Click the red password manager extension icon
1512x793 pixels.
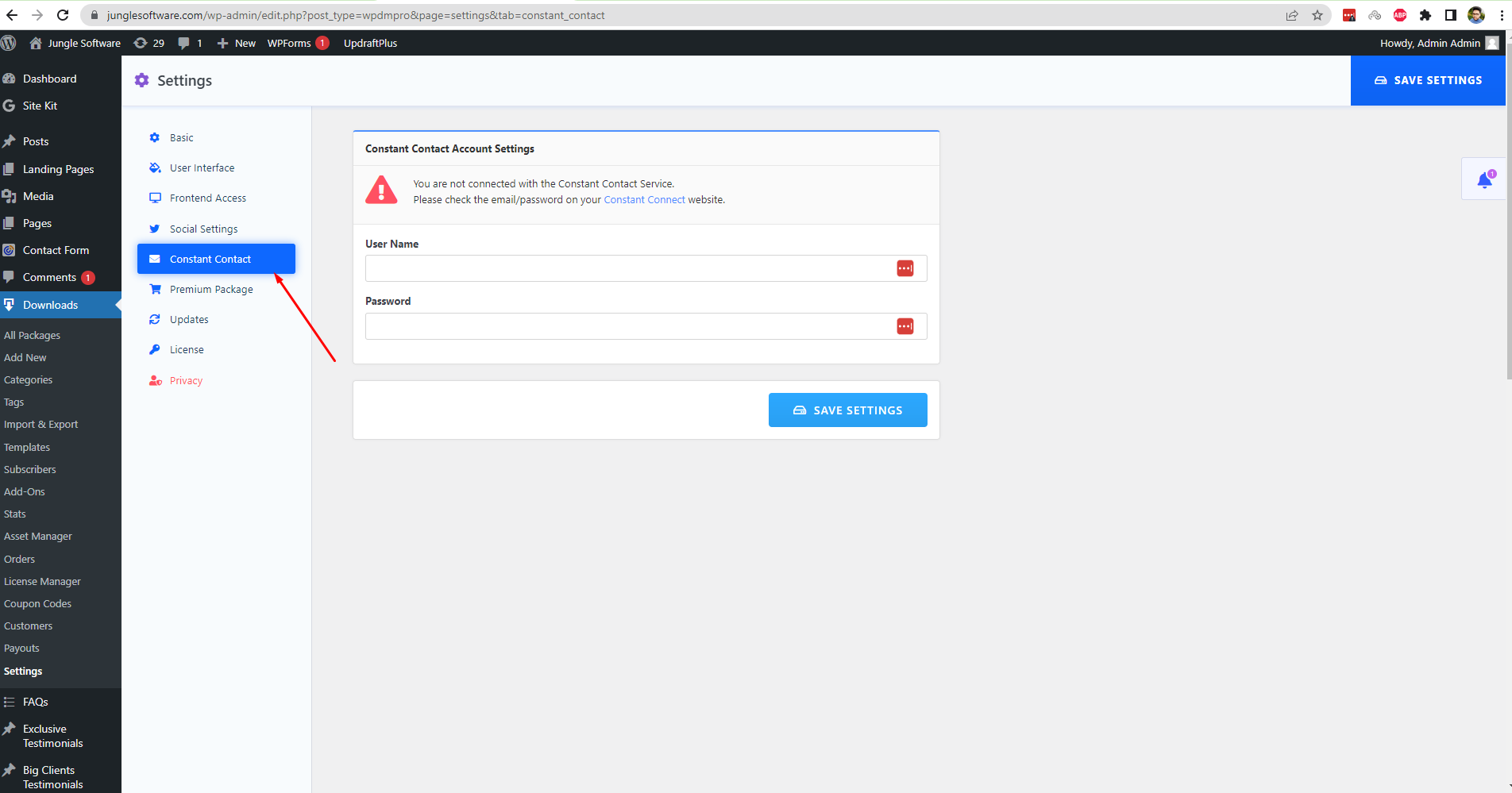[x=1349, y=15]
